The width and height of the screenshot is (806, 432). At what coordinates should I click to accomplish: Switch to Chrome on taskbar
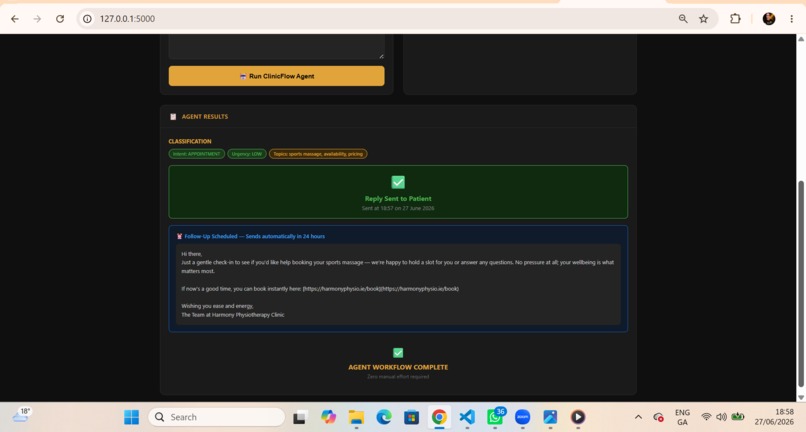439,417
